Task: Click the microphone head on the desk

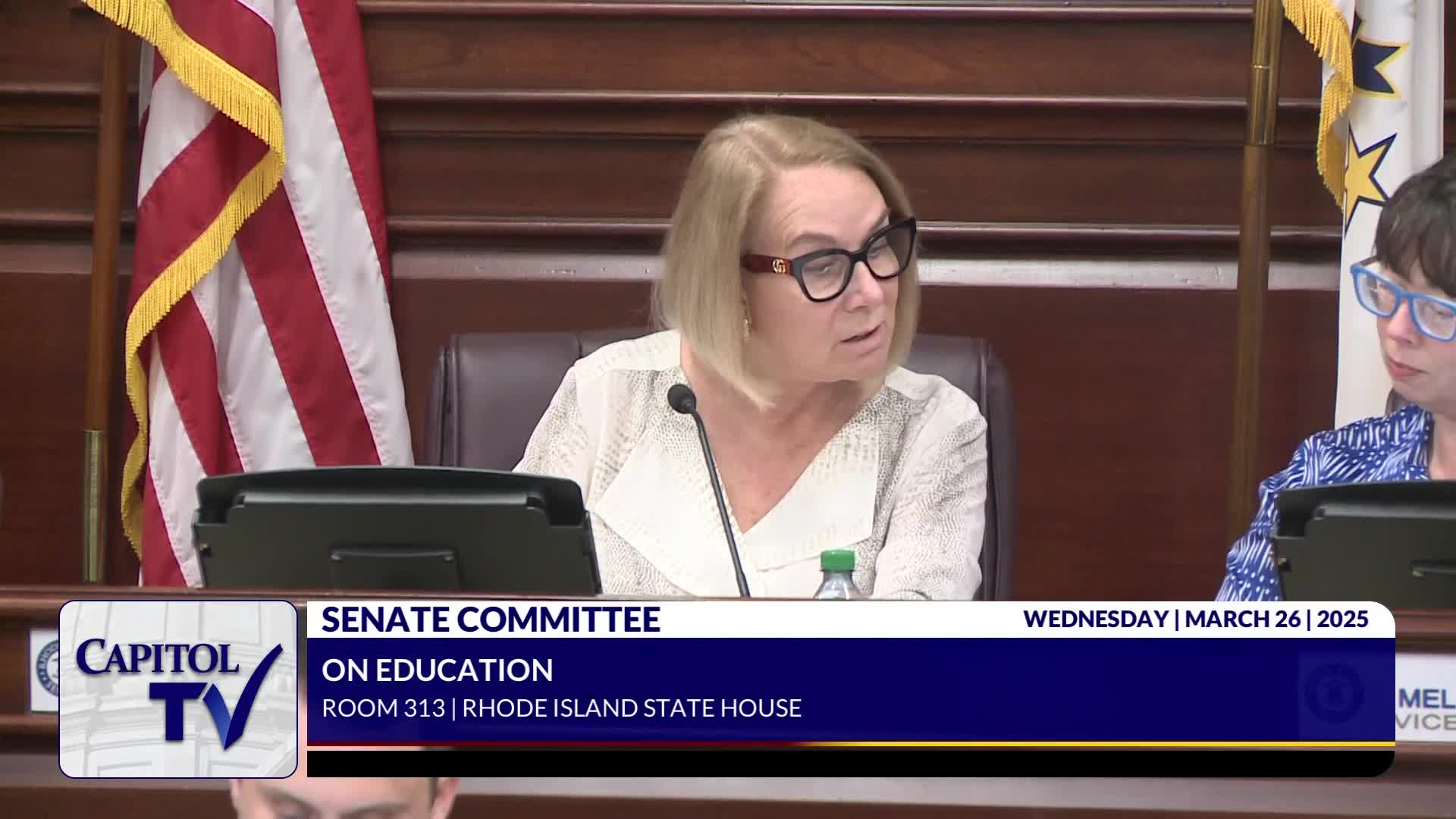Action: click(681, 398)
